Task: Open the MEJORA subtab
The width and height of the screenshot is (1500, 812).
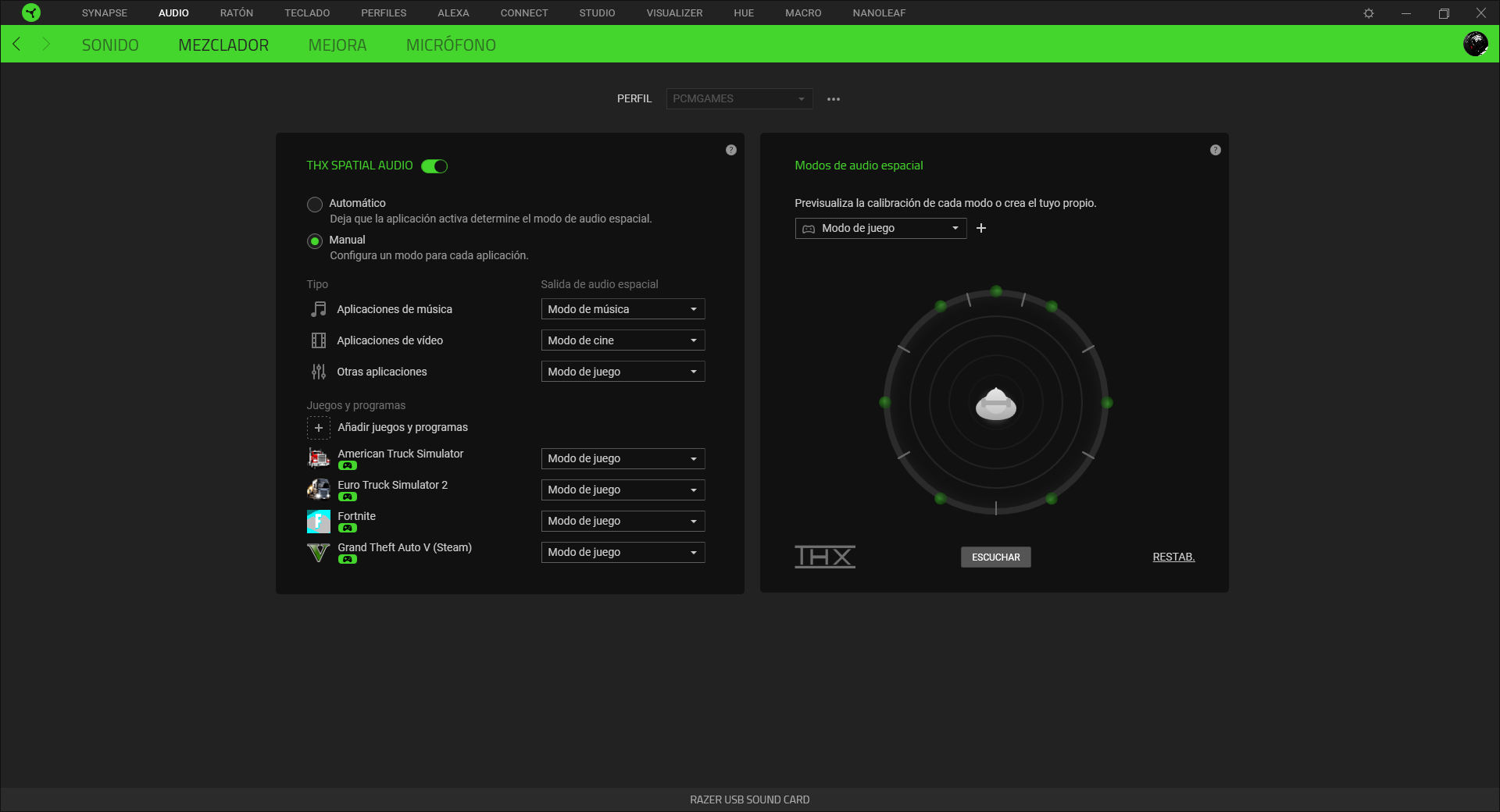Action: click(x=337, y=45)
